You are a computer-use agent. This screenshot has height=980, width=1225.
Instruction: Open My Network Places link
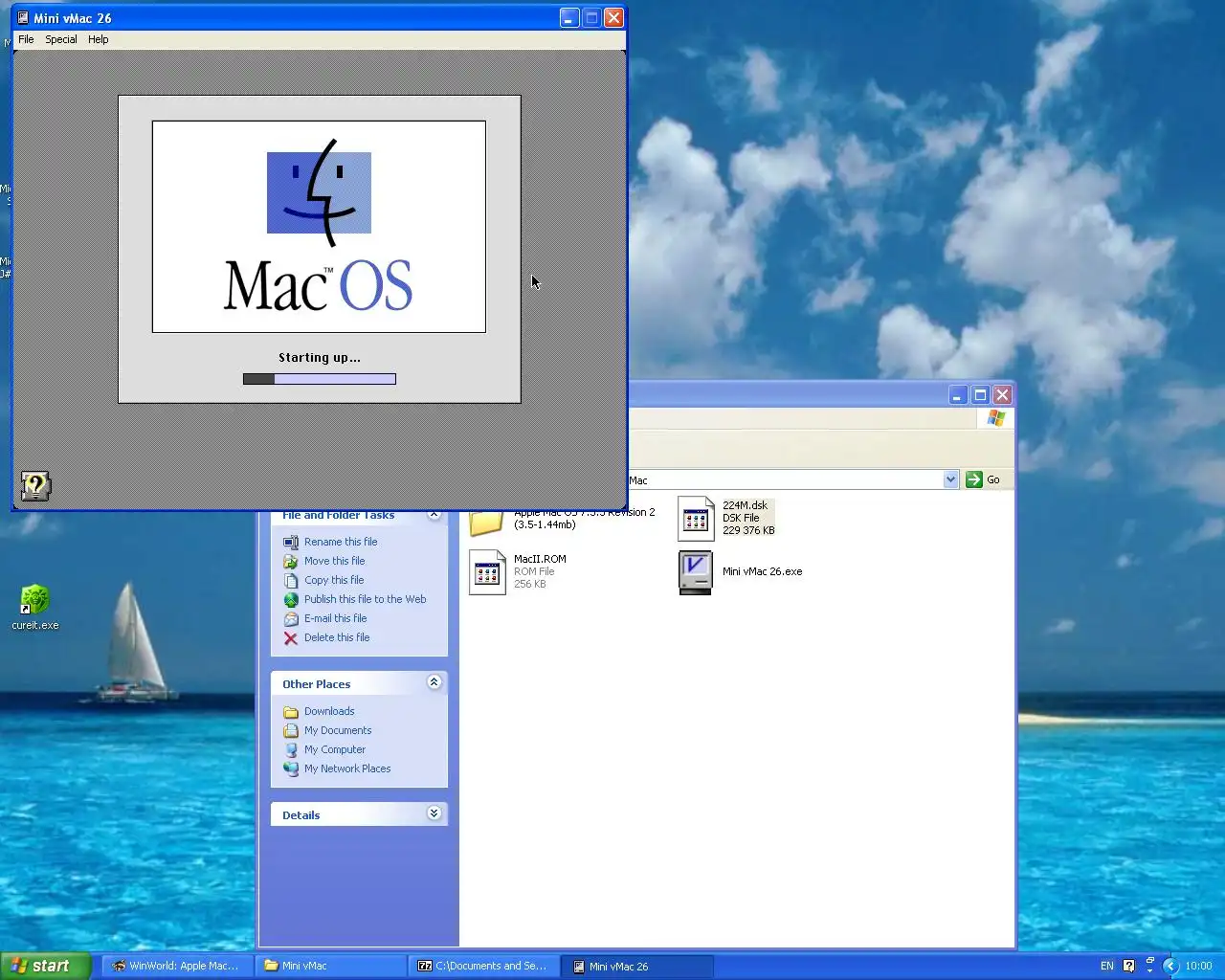[347, 768]
